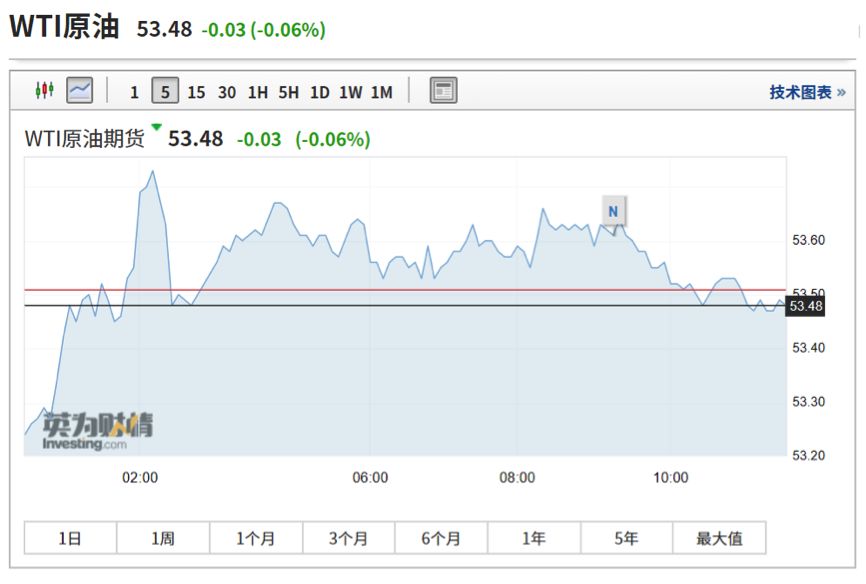Viewport: 866px width, 584px height.
Task: Choose the 1W interval
Action: coord(351,92)
